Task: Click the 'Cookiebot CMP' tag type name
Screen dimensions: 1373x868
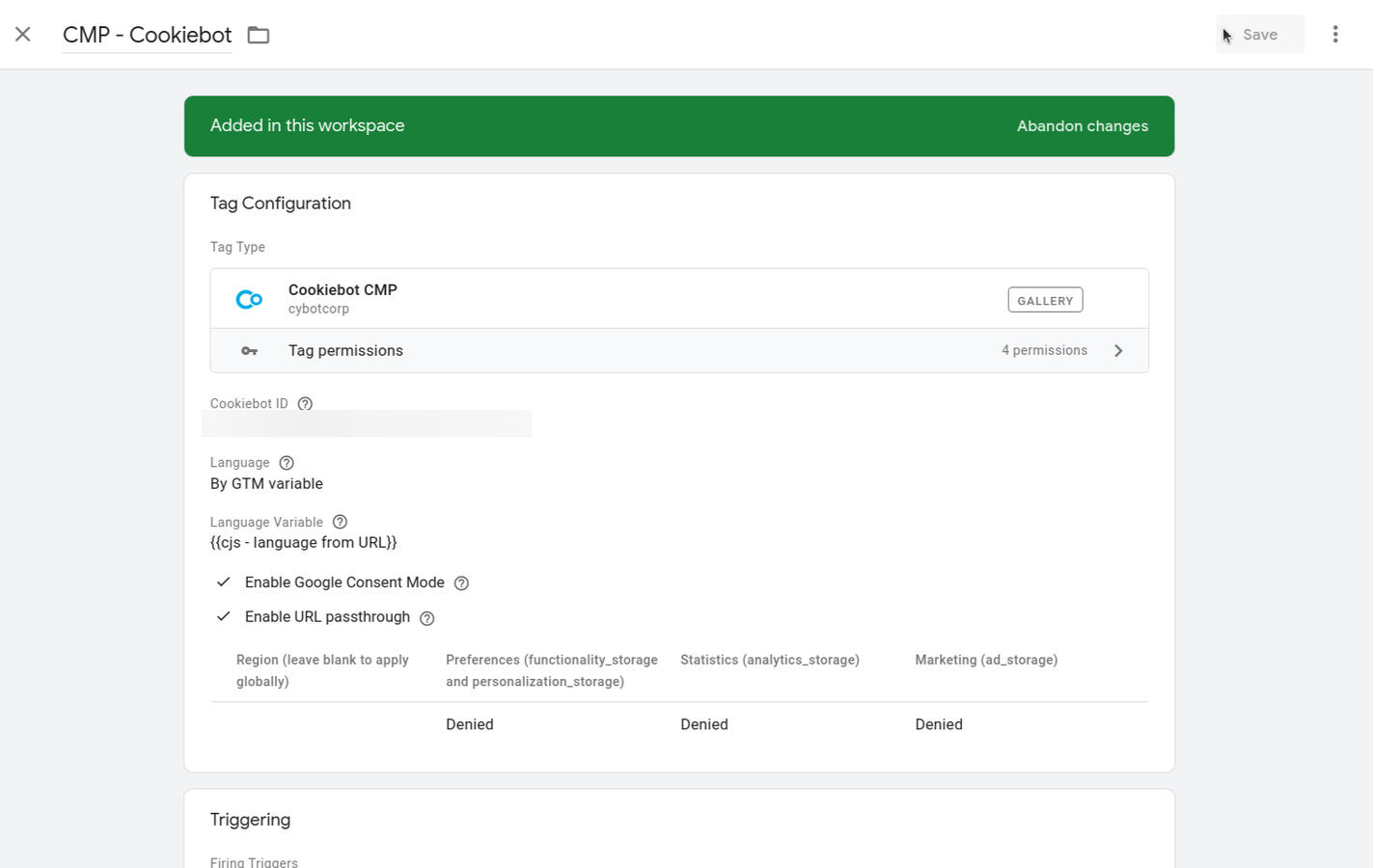Action: [343, 290]
